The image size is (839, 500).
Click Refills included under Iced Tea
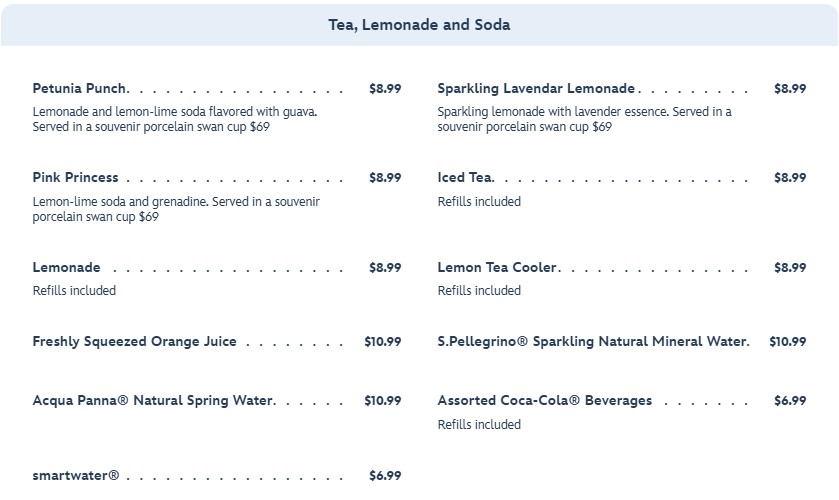click(x=479, y=201)
